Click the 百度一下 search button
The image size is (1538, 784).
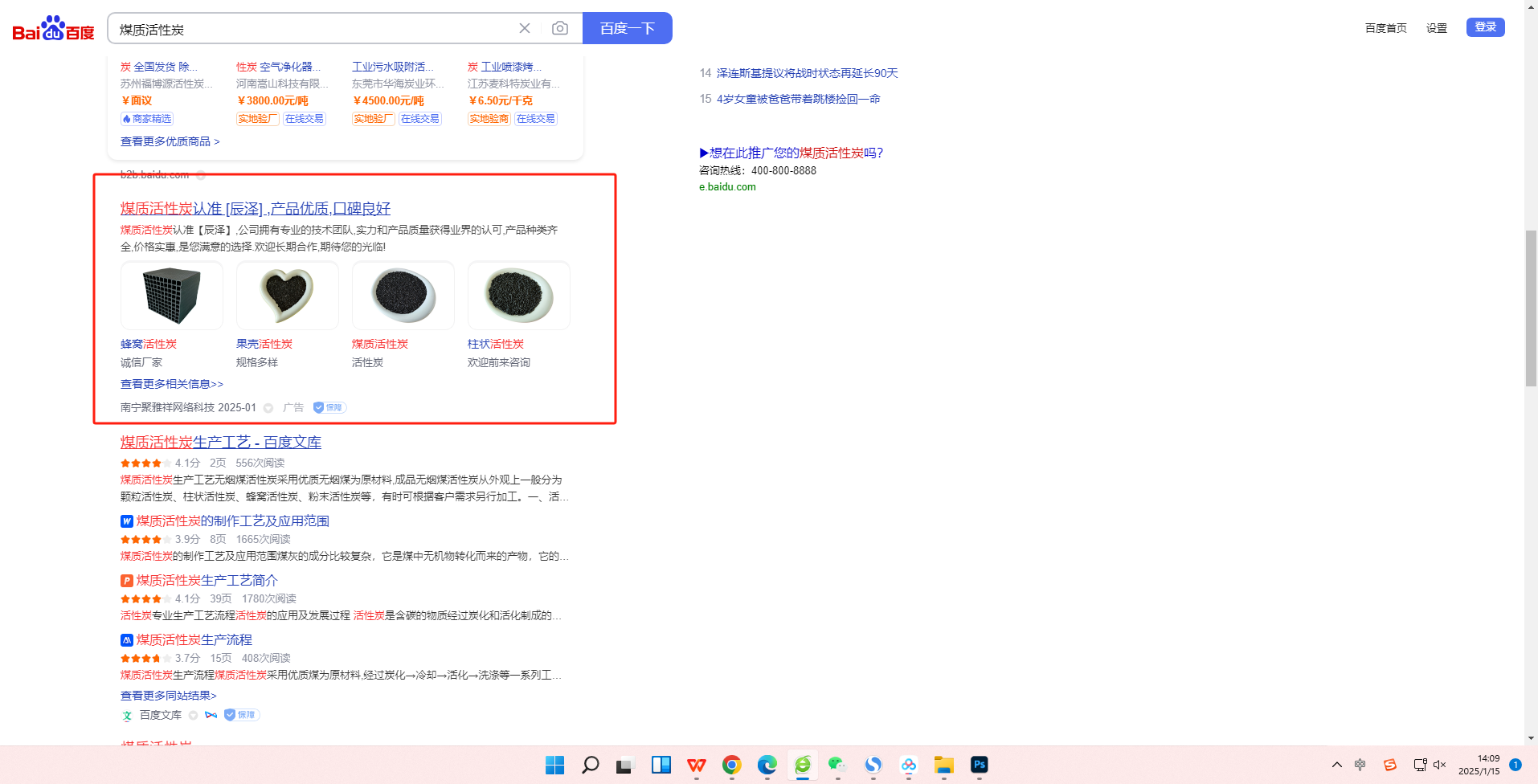pyautogui.click(x=628, y=28)
